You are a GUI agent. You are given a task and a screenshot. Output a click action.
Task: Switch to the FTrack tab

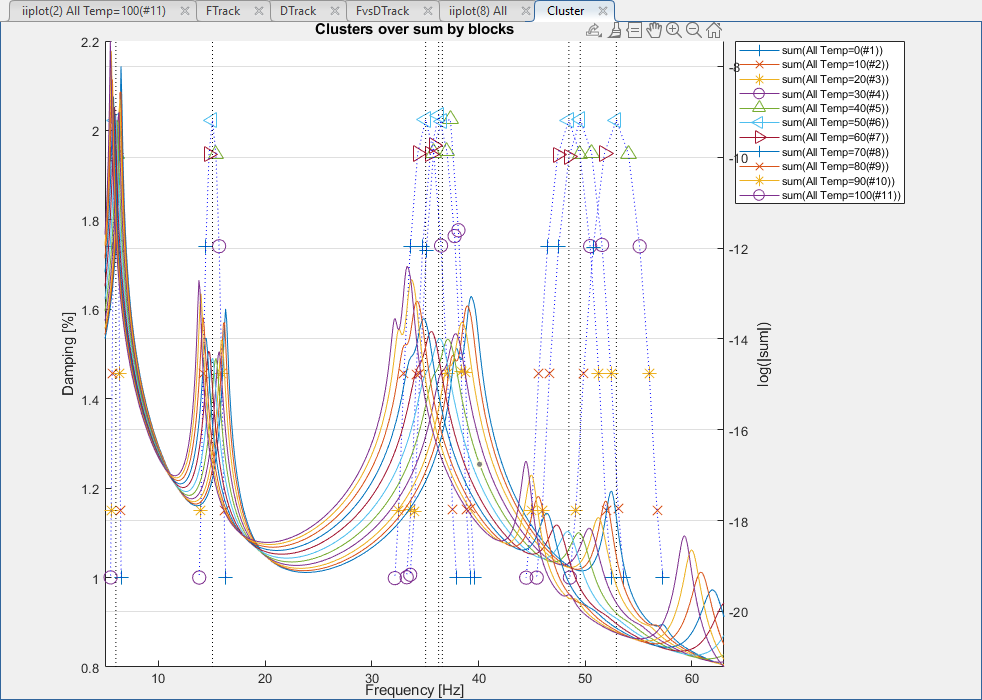coord(221,11)
